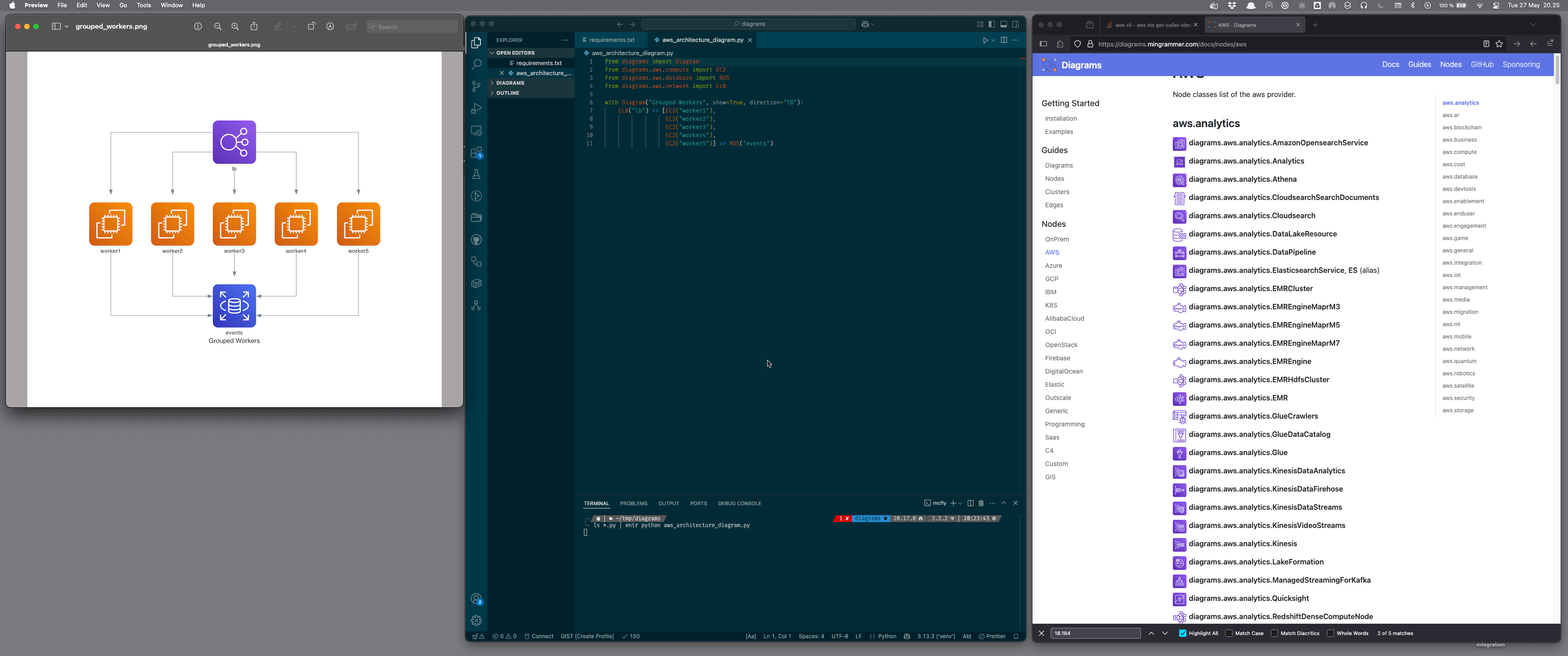Open new terminal profile dropdown
1568x656 pixels.
[960, 503]
